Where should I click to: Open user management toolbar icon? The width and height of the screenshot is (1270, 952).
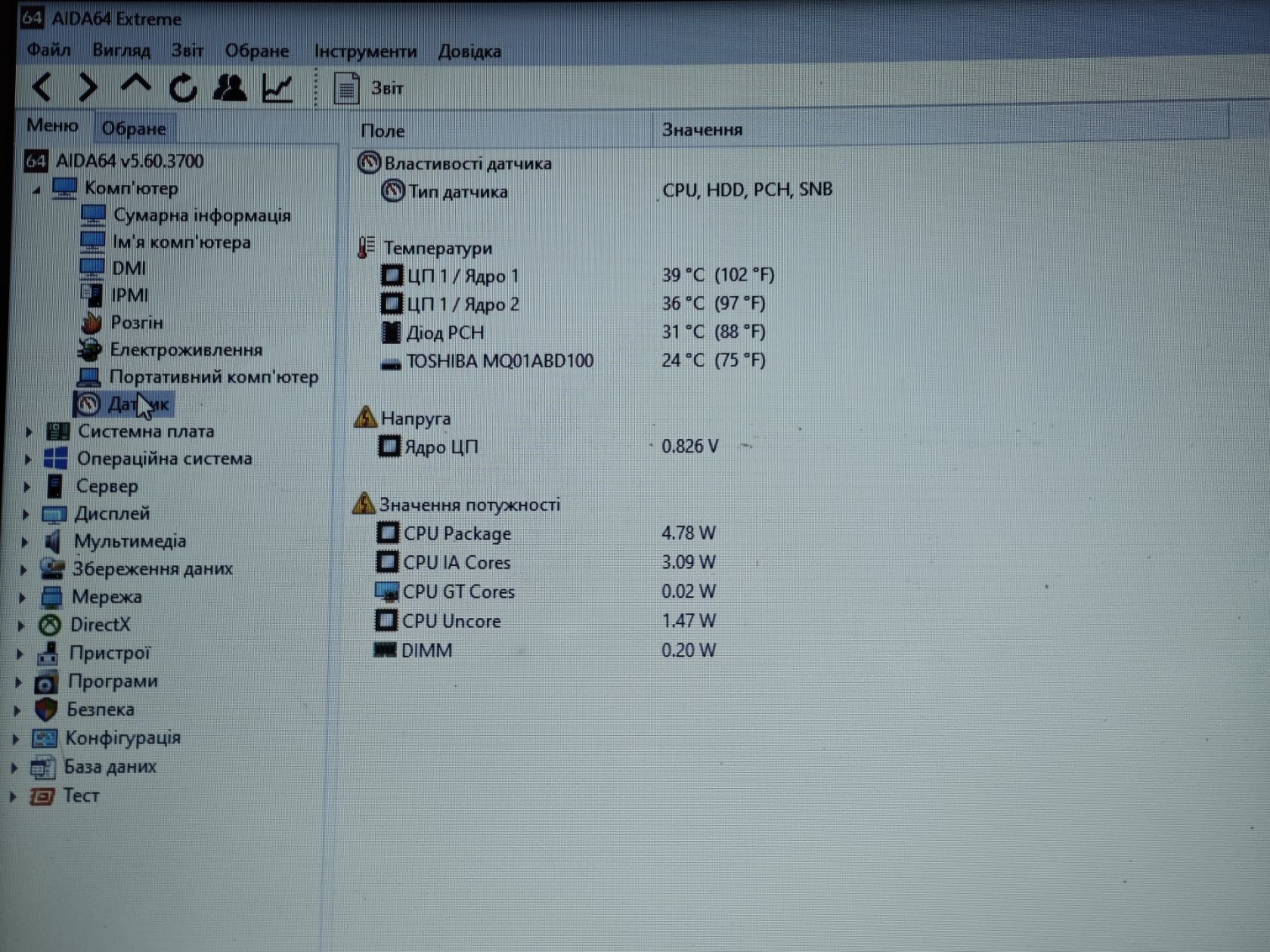tap(230, 88)
